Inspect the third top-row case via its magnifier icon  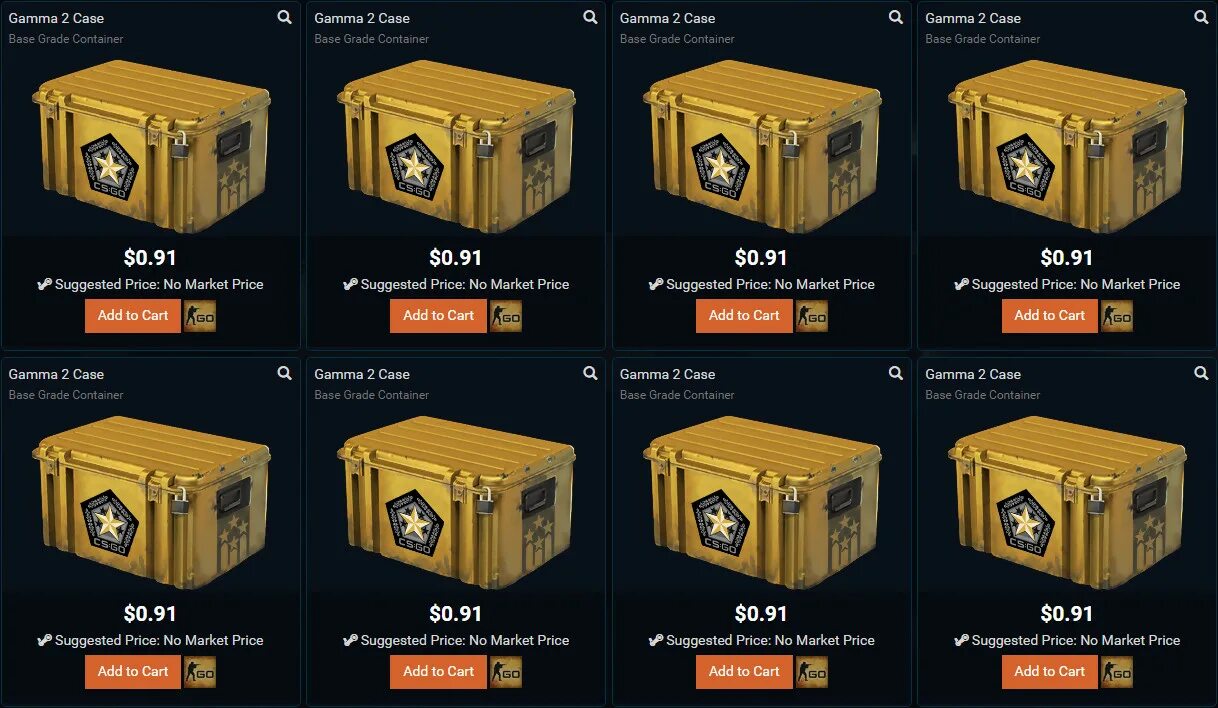coord(896,17)
